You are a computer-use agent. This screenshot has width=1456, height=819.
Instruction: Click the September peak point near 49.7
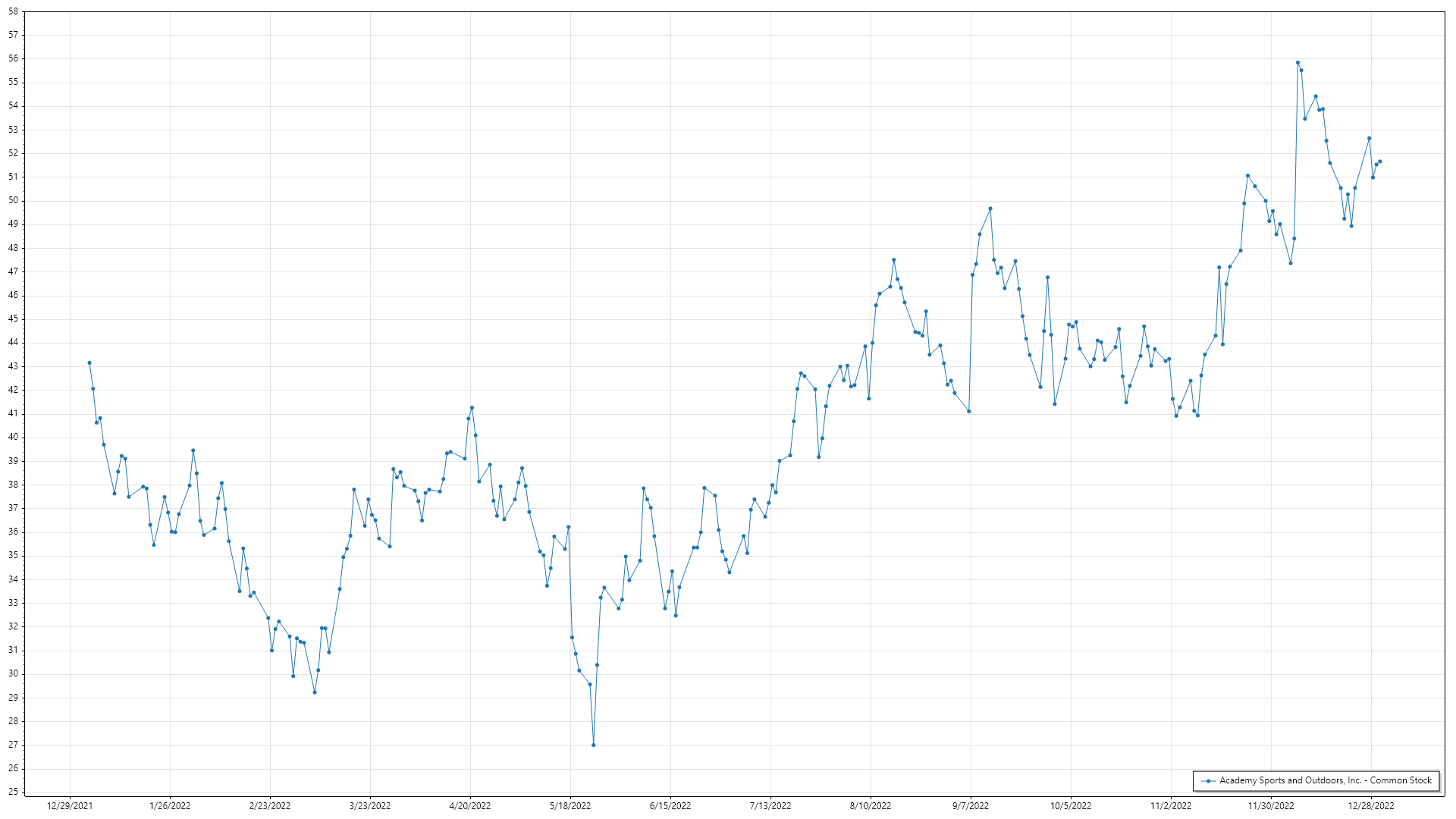coord(990,209)
